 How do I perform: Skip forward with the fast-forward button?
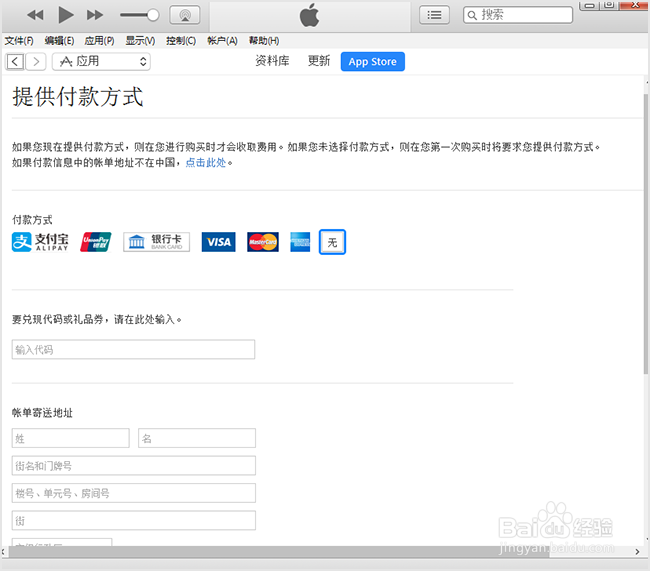(95, 15)
